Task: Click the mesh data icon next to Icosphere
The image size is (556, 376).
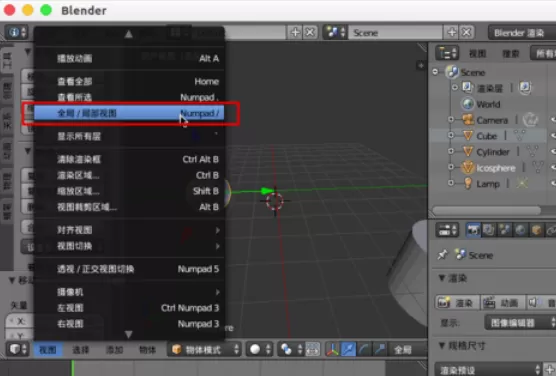Action: pyautogui.click(x=538, y=167)
